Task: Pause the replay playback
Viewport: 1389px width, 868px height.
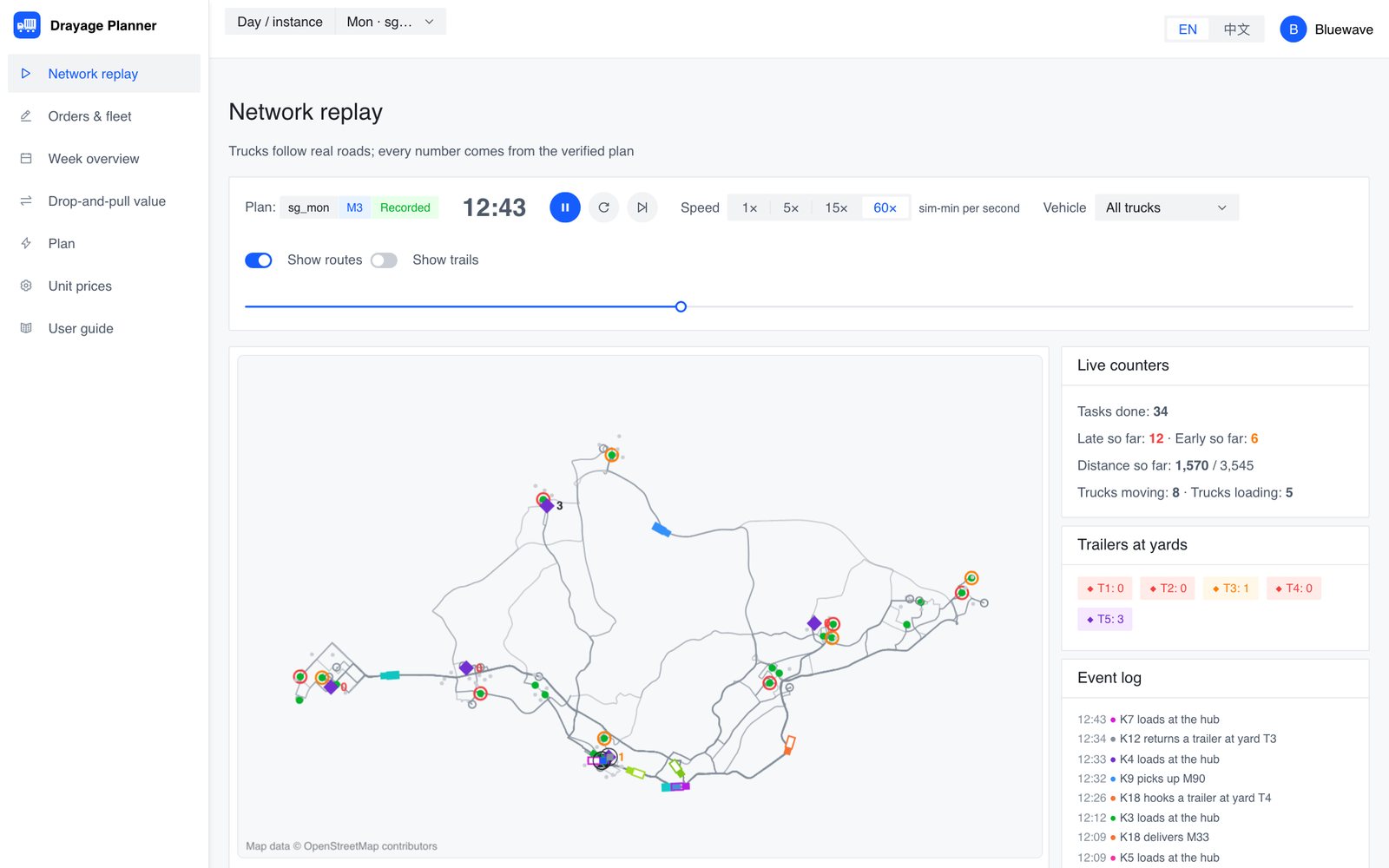Action: pos(565,207)
